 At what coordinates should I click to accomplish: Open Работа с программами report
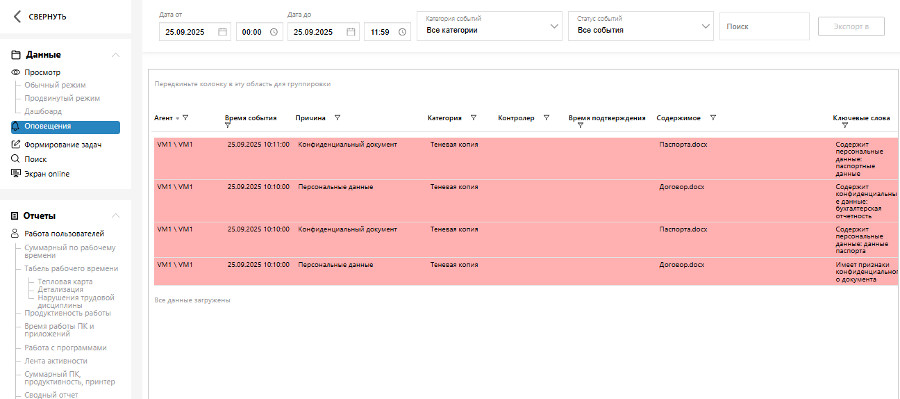tap(65, 348)
